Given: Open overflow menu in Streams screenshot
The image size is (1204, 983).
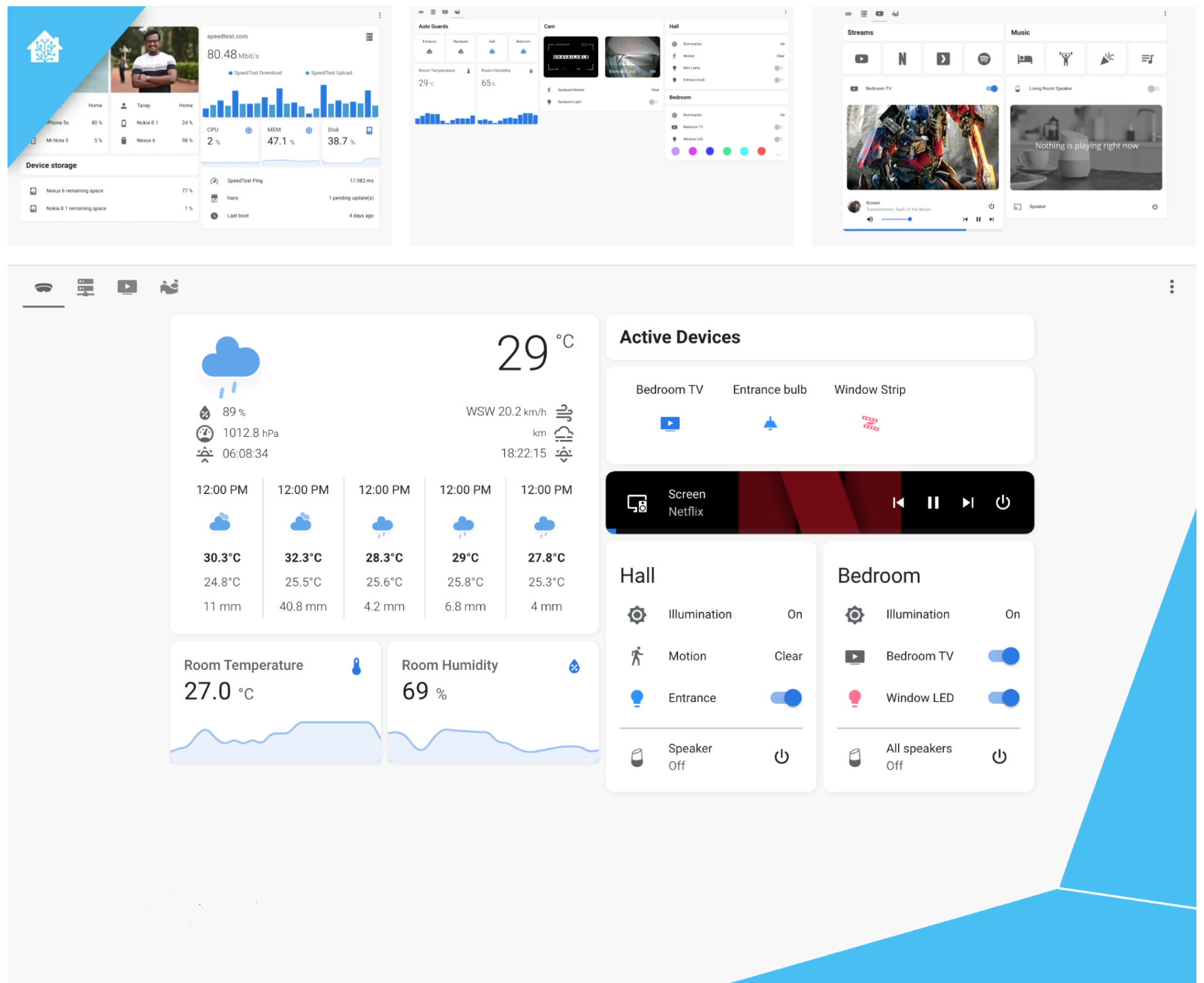Looking at the screenshot, I should pyautogui.click(x=1164, y=13).
